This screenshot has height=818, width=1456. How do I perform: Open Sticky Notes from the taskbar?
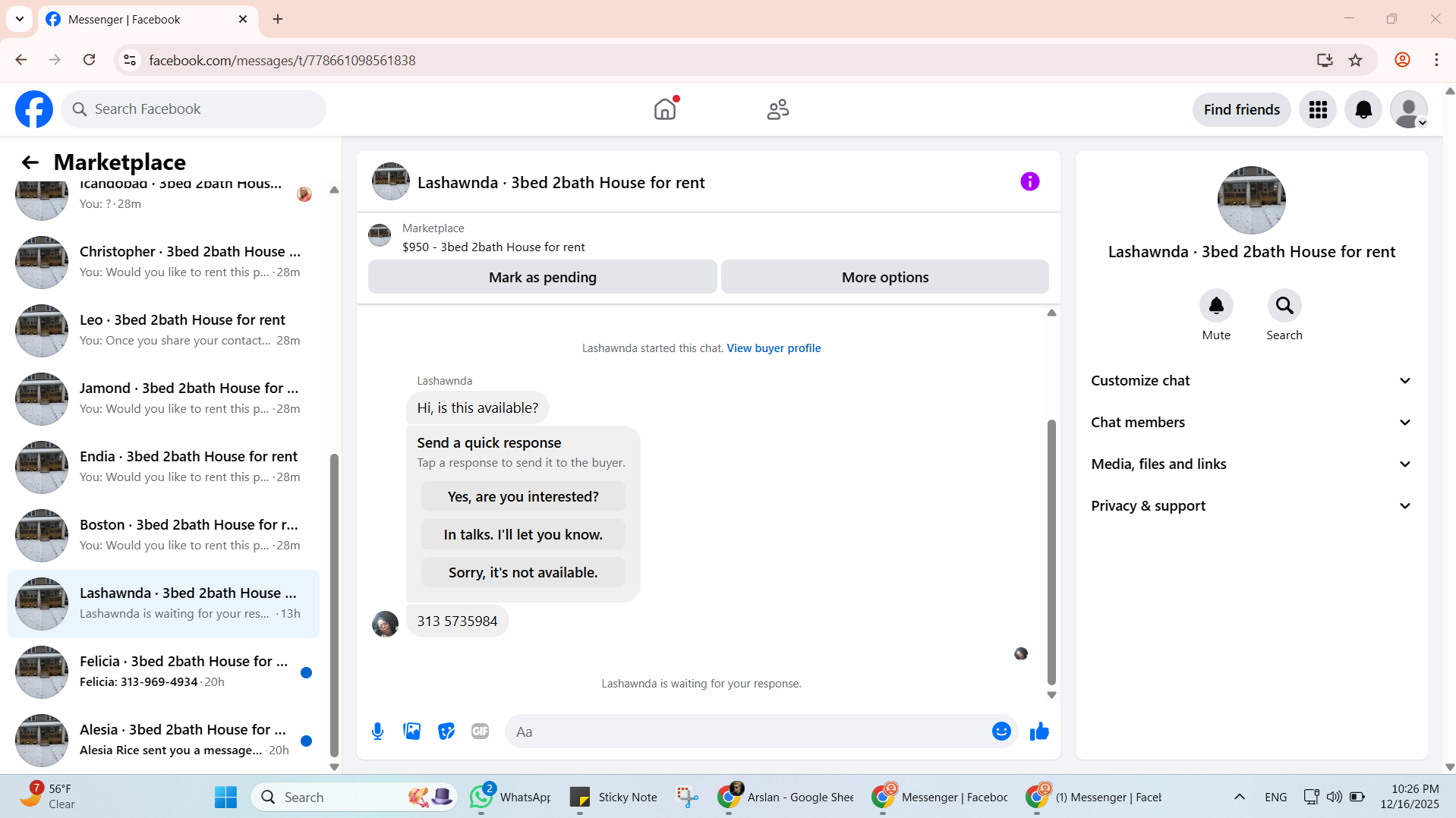[x=613, y=798]
